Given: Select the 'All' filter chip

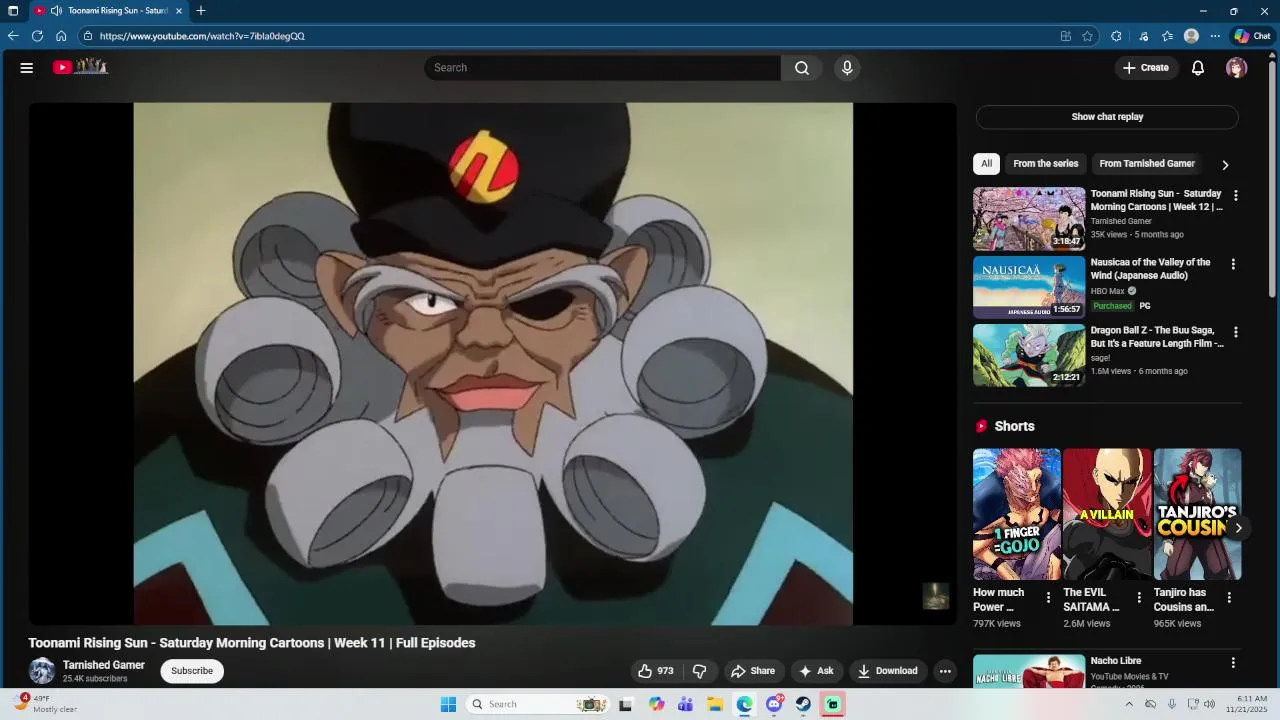Looking at the screenshot, I should pyautogui.click(x=986, y=164).
